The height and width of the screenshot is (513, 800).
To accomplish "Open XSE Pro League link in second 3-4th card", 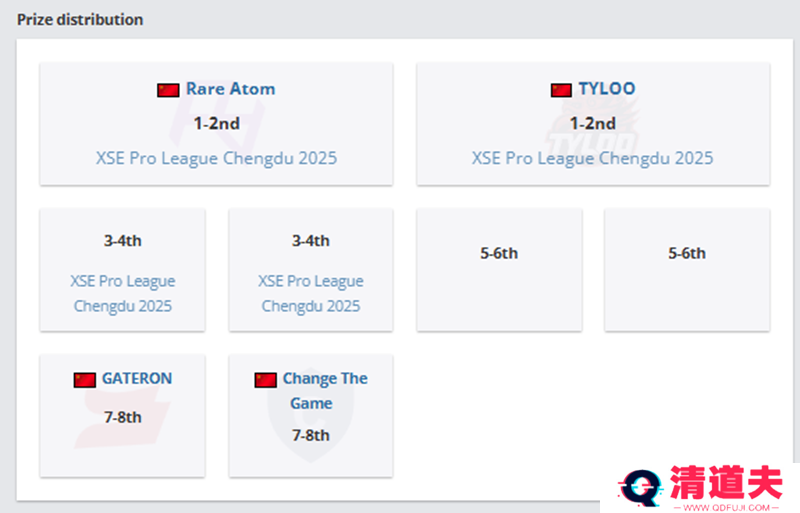I will point(311,294).
